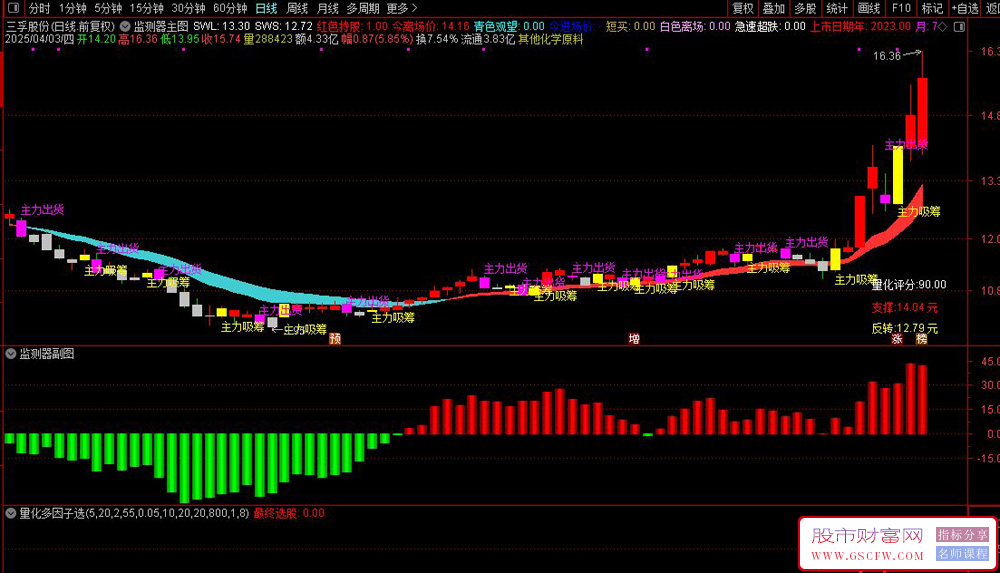Select the 日线 daily tab
Viewport: 1000px width, 573px height.
pos(266,8)
